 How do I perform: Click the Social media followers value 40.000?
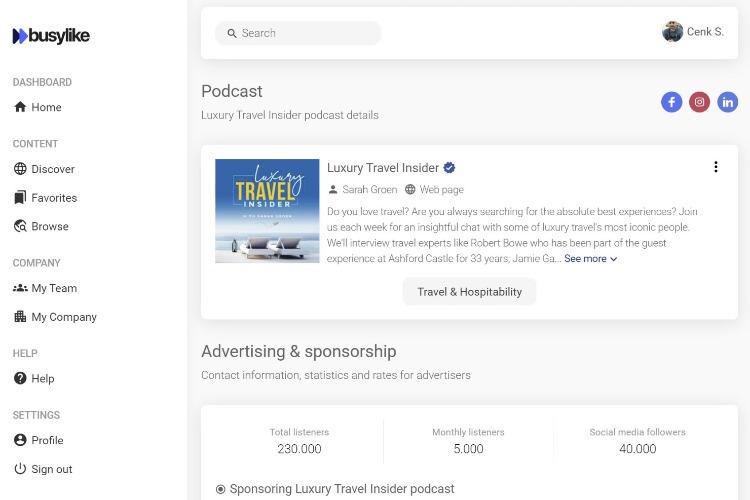tap(638, 449)
